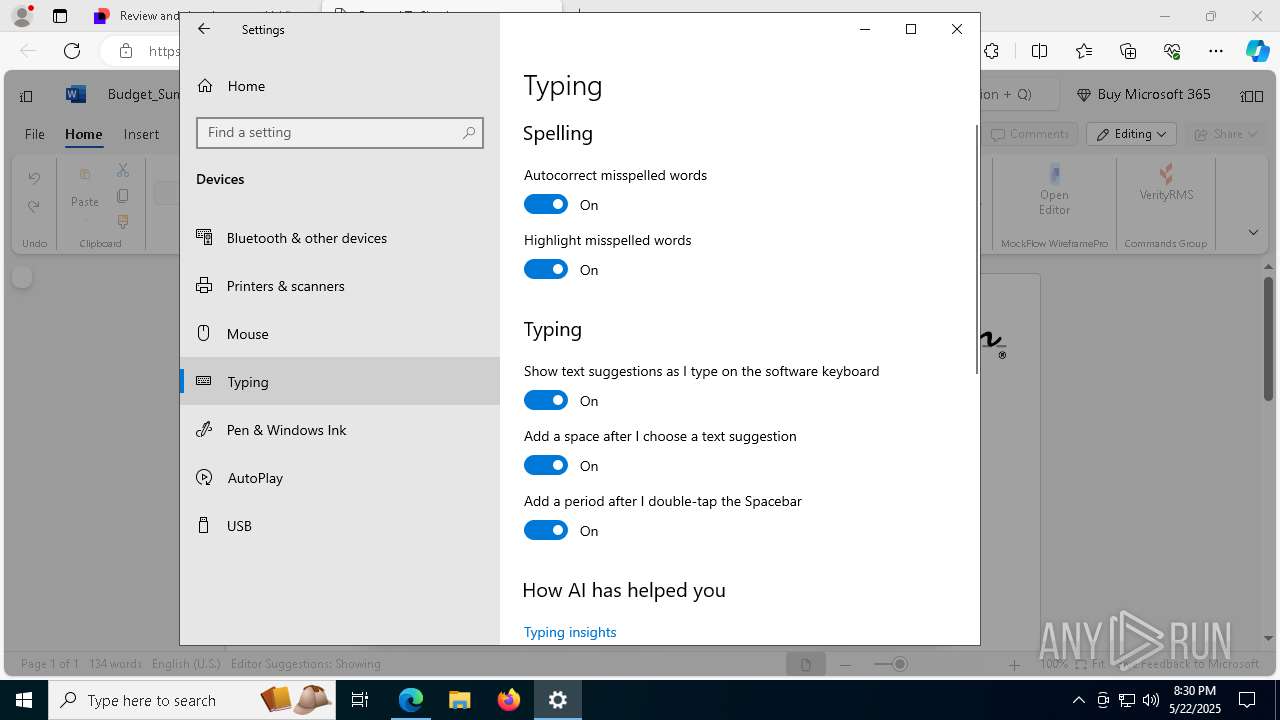
Task: Launch Firefox from taskbar
Action: [508, 700]
